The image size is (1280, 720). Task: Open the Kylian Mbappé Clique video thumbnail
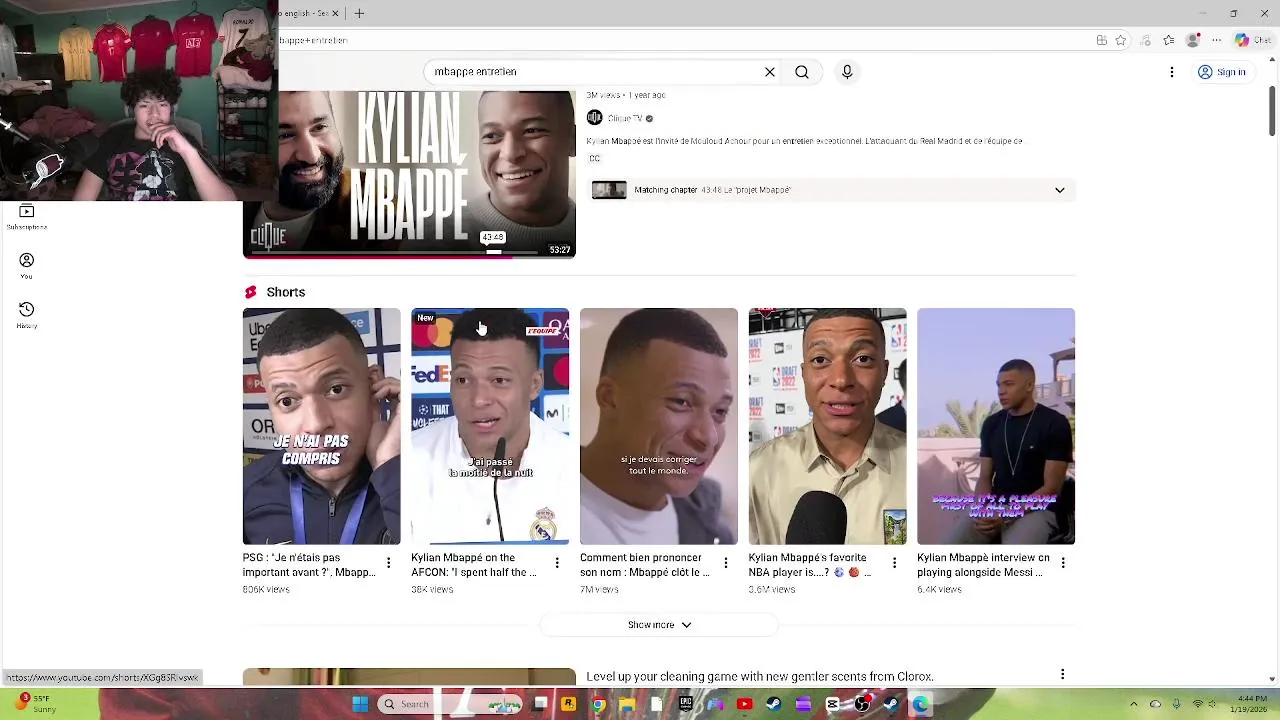point(409,174)
